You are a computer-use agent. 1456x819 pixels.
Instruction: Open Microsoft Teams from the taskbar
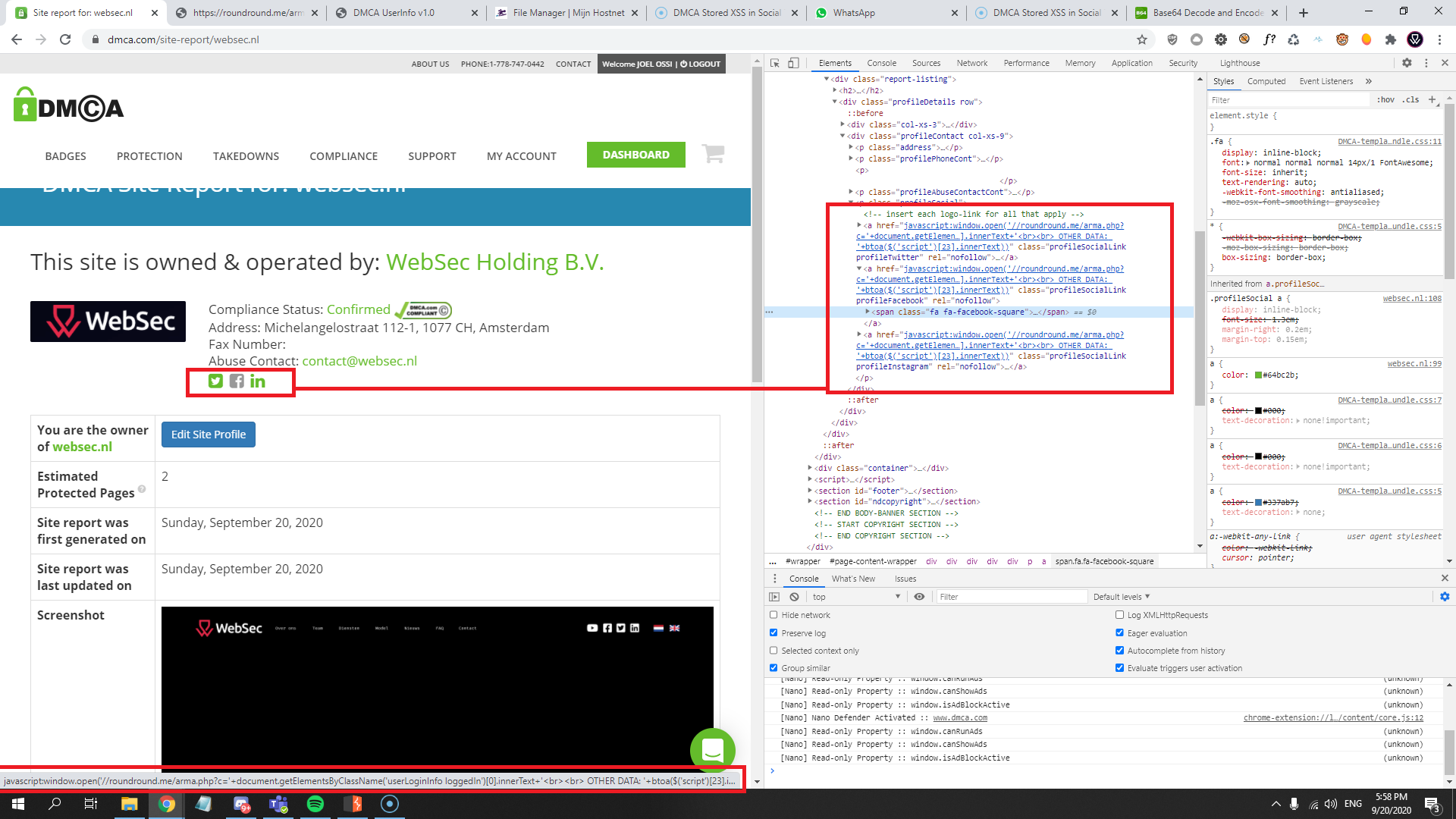coord(278,804)
